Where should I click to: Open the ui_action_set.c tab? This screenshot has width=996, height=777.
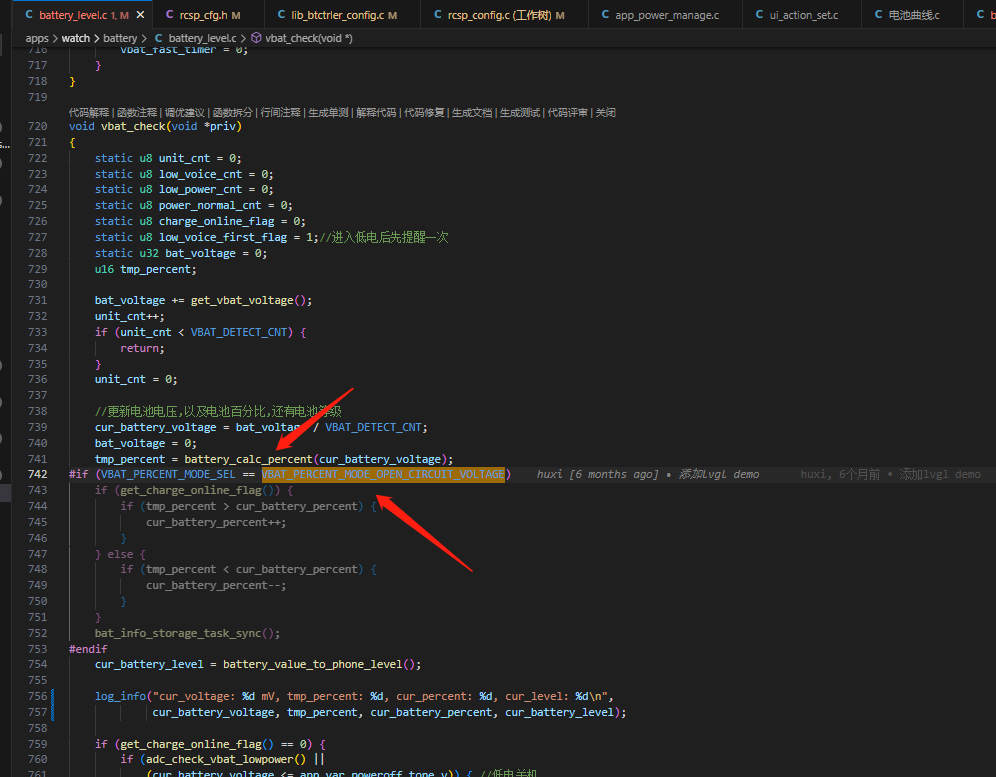(803, 15)
